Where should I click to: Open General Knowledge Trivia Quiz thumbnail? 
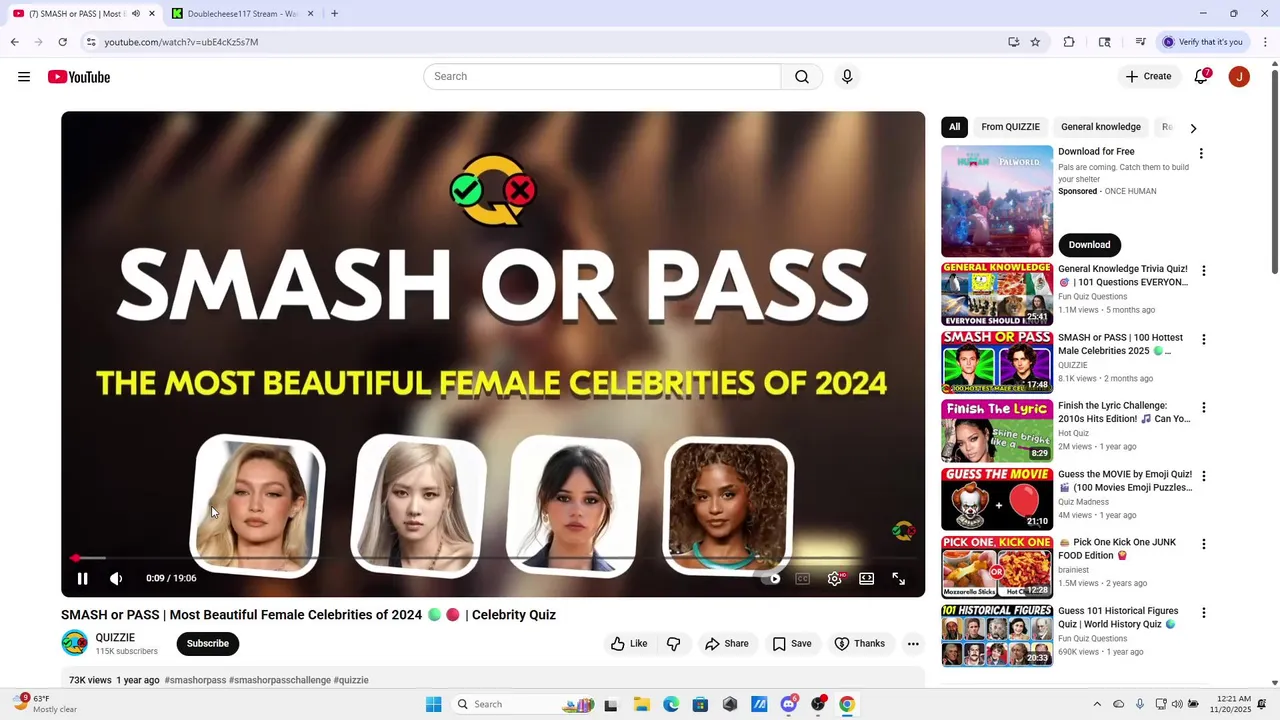click(997, 294)
